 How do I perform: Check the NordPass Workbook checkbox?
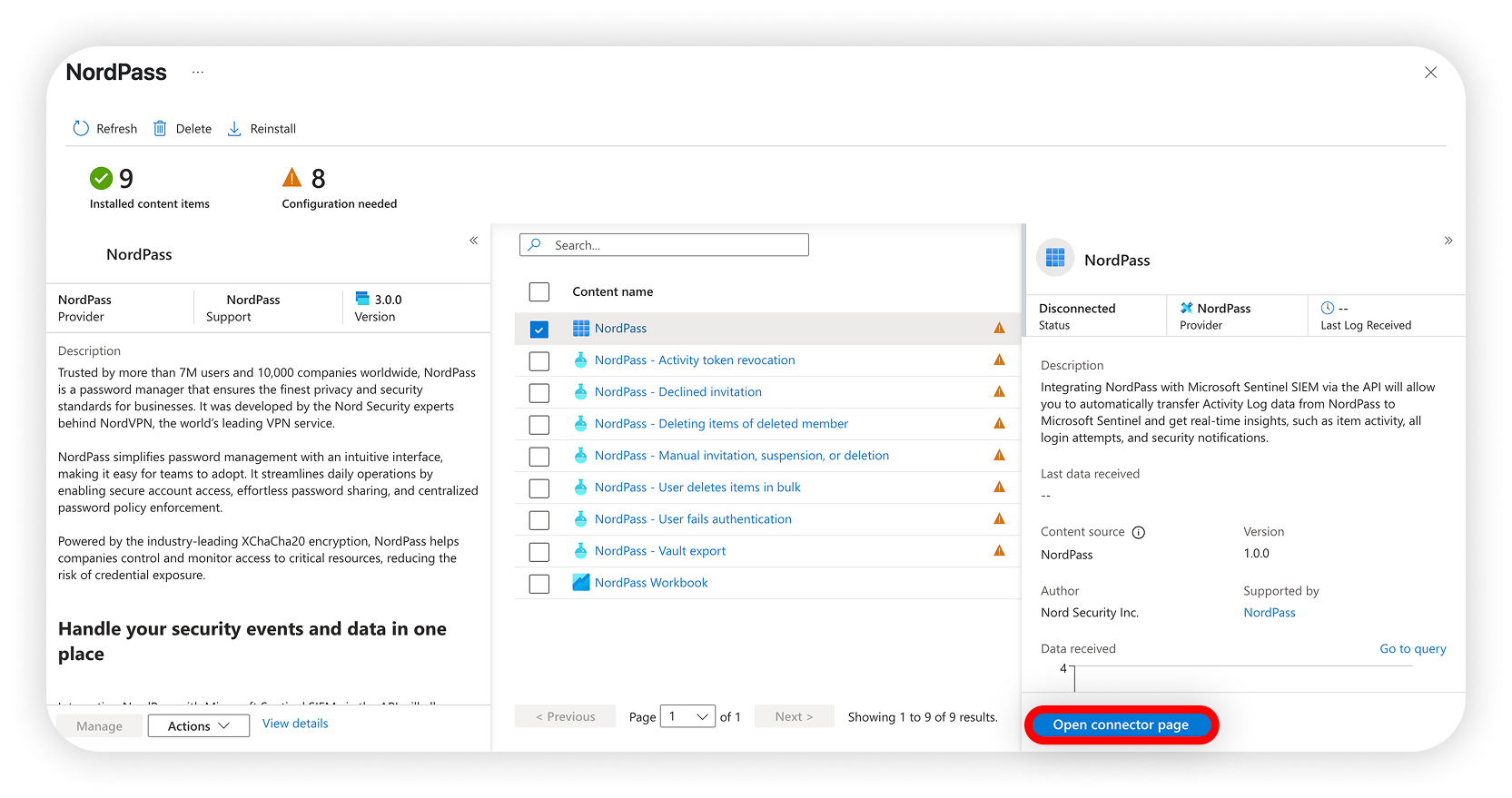pos(539,584)
